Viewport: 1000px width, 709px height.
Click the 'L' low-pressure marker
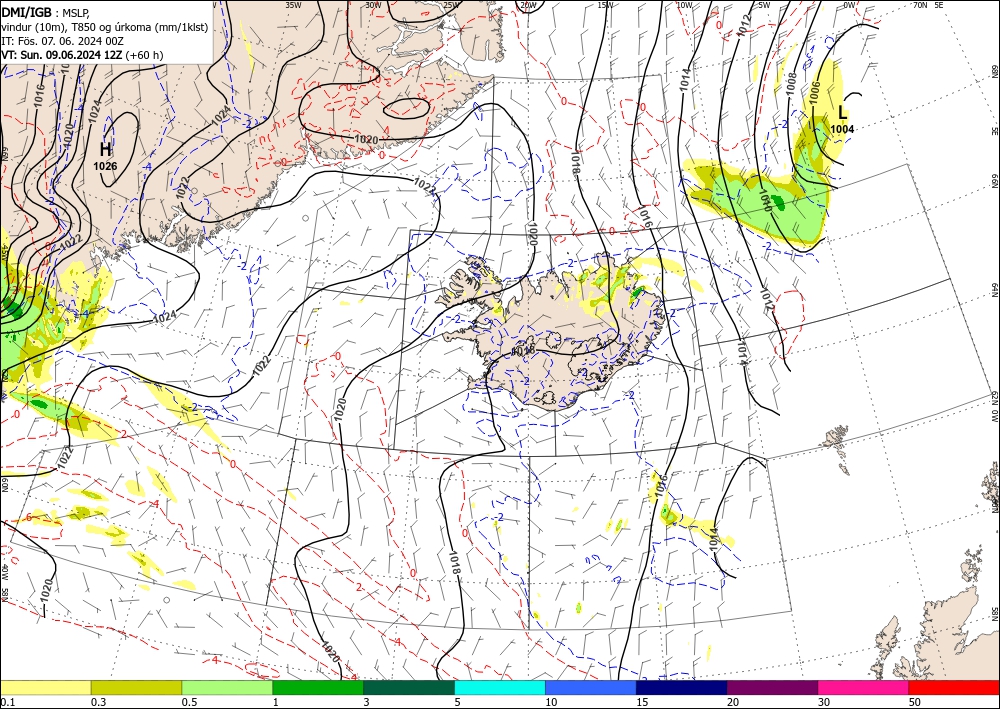click(x=842, y=113)
